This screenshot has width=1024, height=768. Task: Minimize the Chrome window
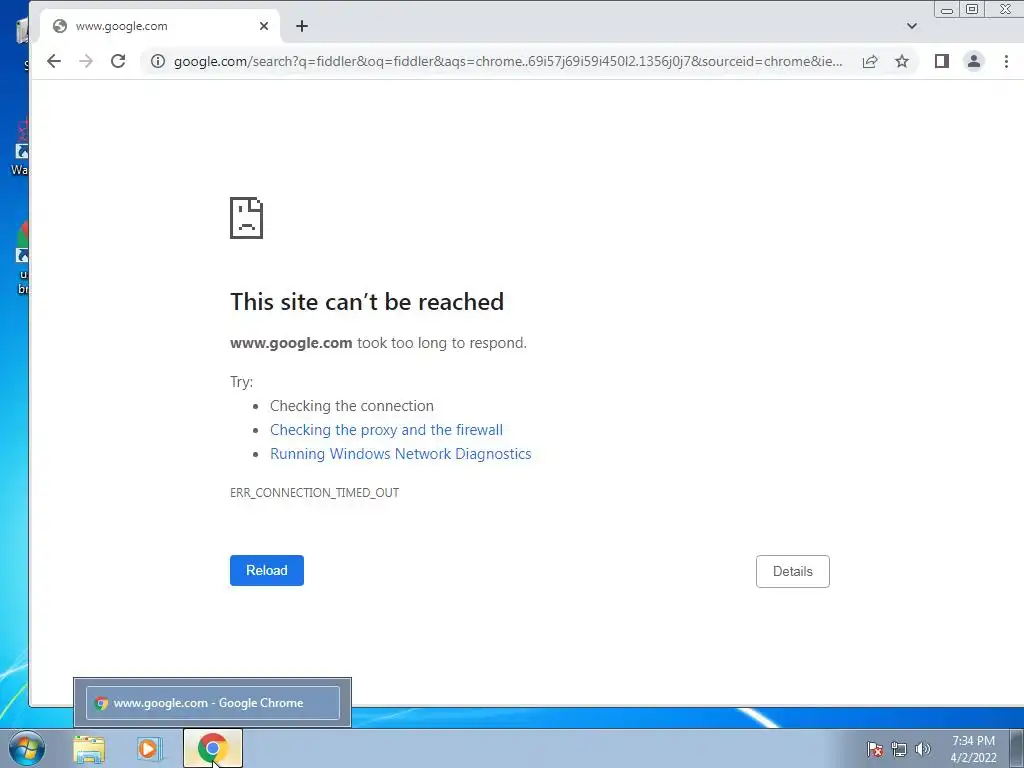coord(947,9)
